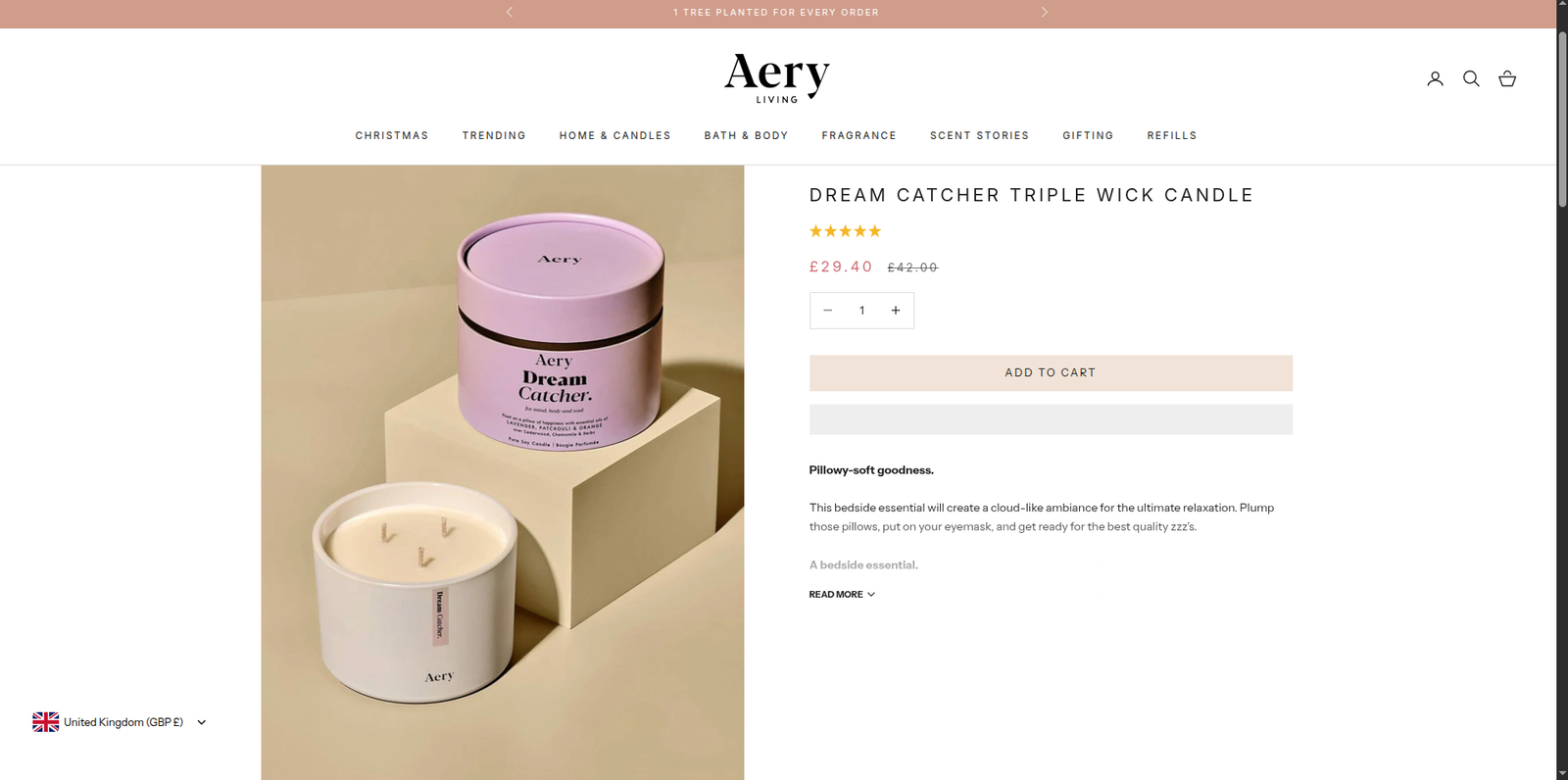Click the Aery Living logo
This screenshot has height=780, width=1568.
[777, 78]
